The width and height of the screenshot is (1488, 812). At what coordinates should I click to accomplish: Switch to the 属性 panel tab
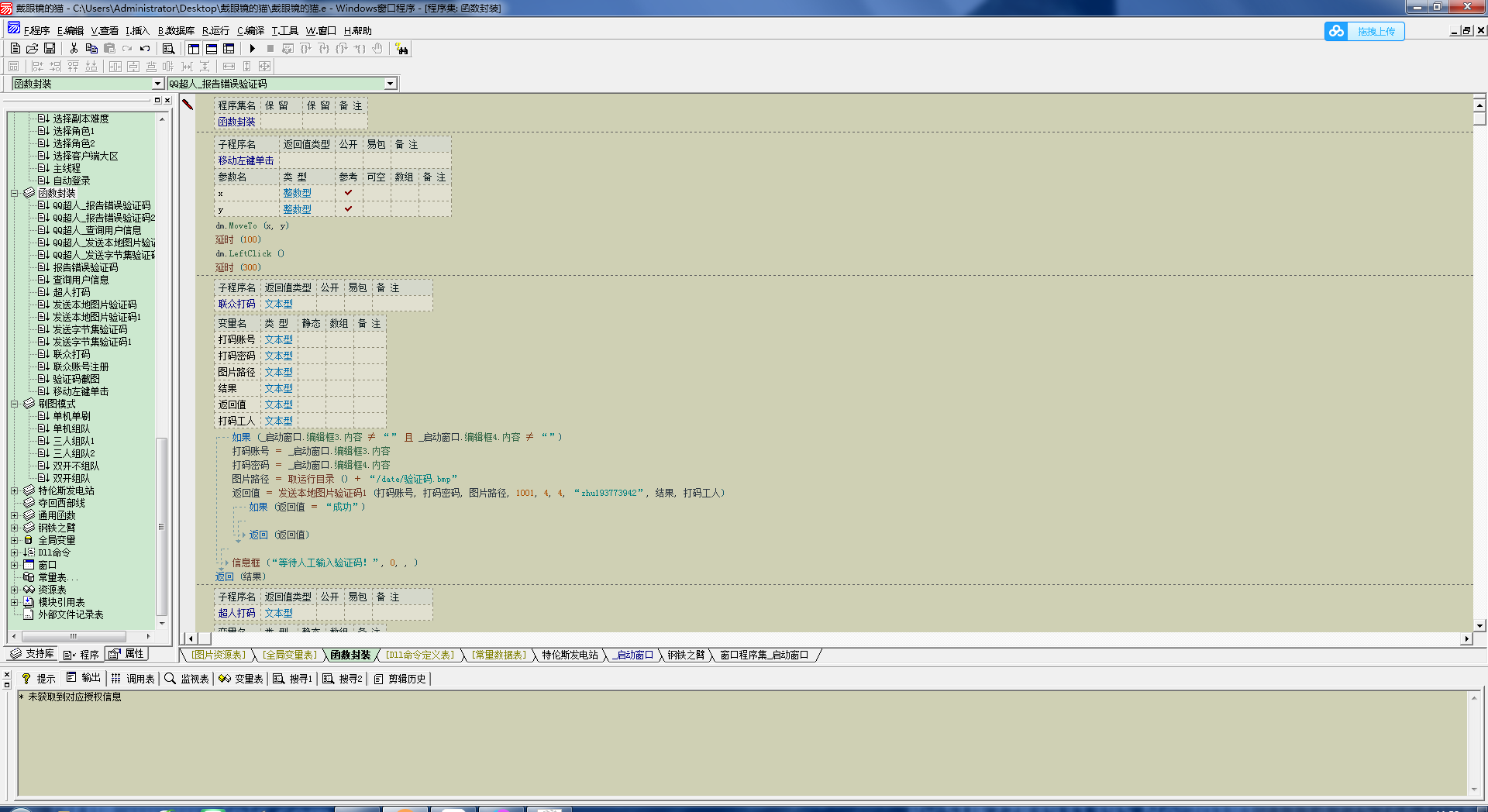[127, 654]
